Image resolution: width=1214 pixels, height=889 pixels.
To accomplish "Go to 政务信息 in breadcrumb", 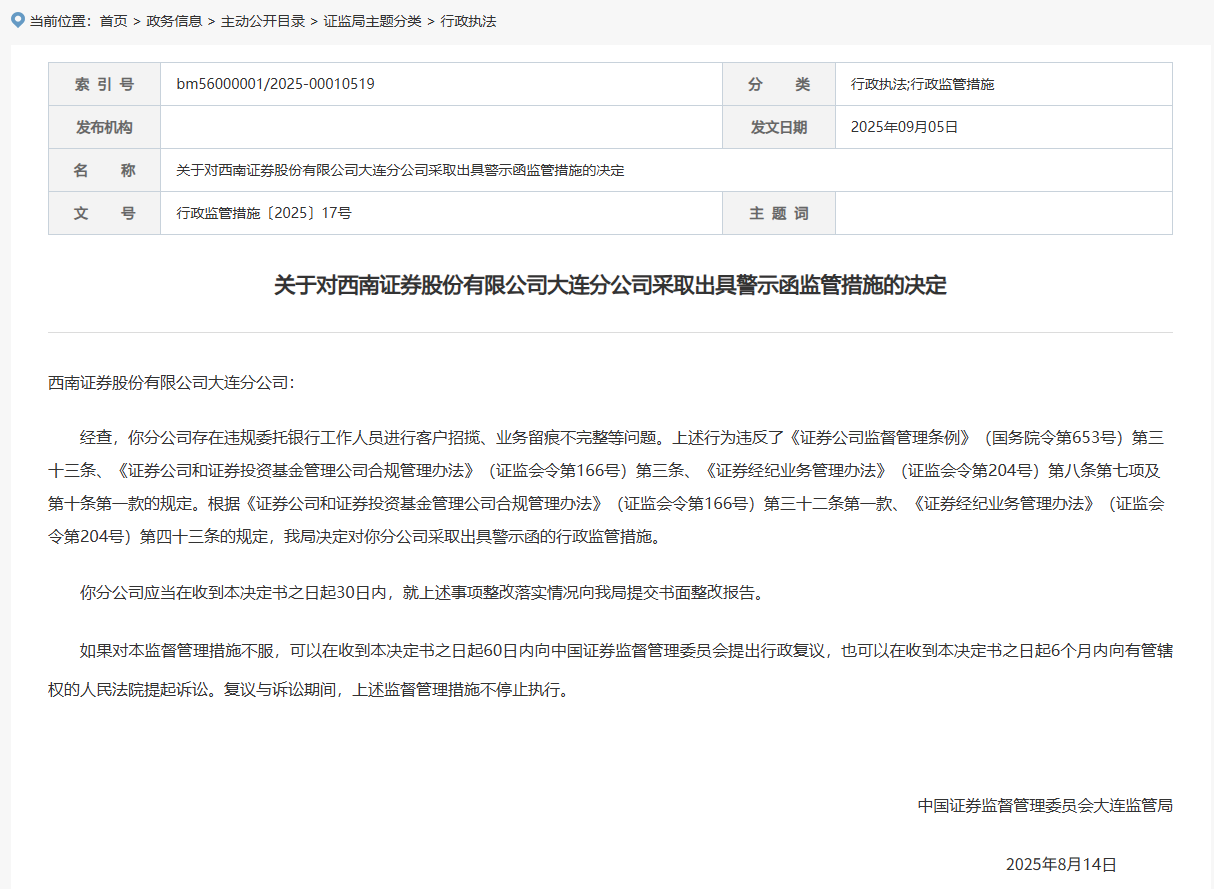I will [174, 21].
